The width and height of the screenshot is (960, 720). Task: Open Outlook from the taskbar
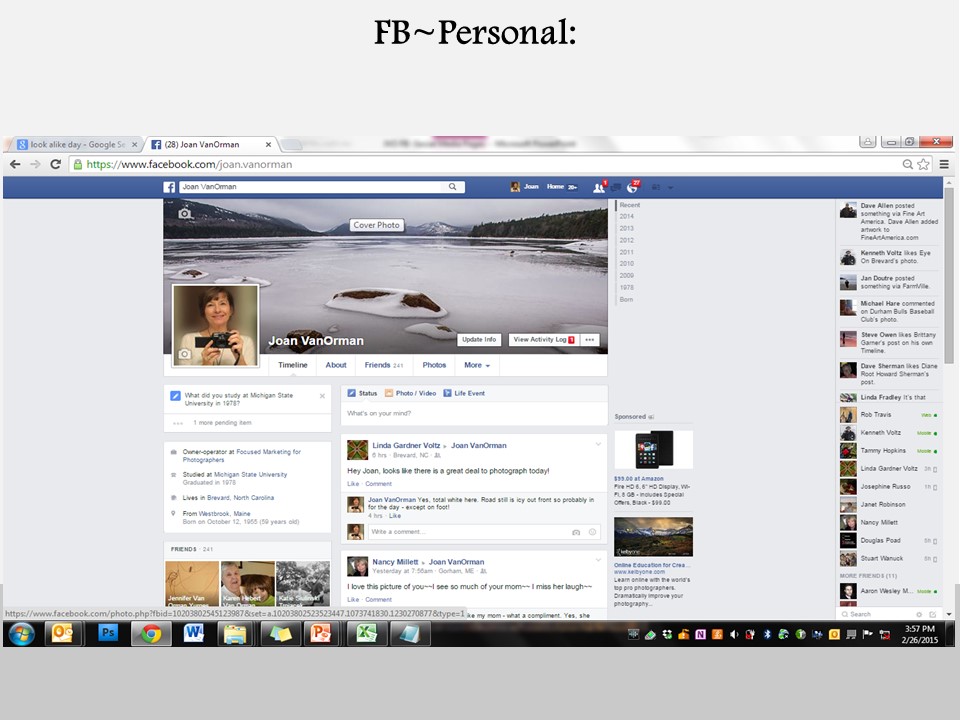(x=62, y=633)
